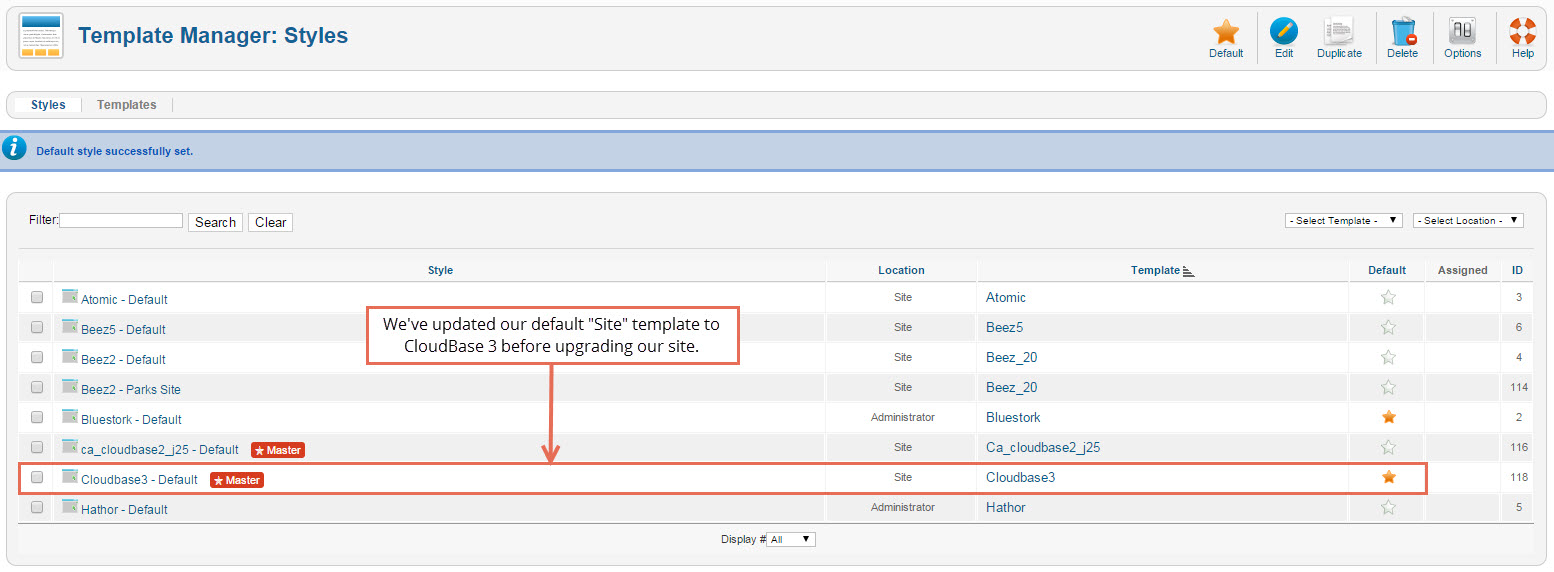Viewport: 1554px width, 572px height.
Task: Open the Beez2 - Default style link
Action: pos(123,359)
